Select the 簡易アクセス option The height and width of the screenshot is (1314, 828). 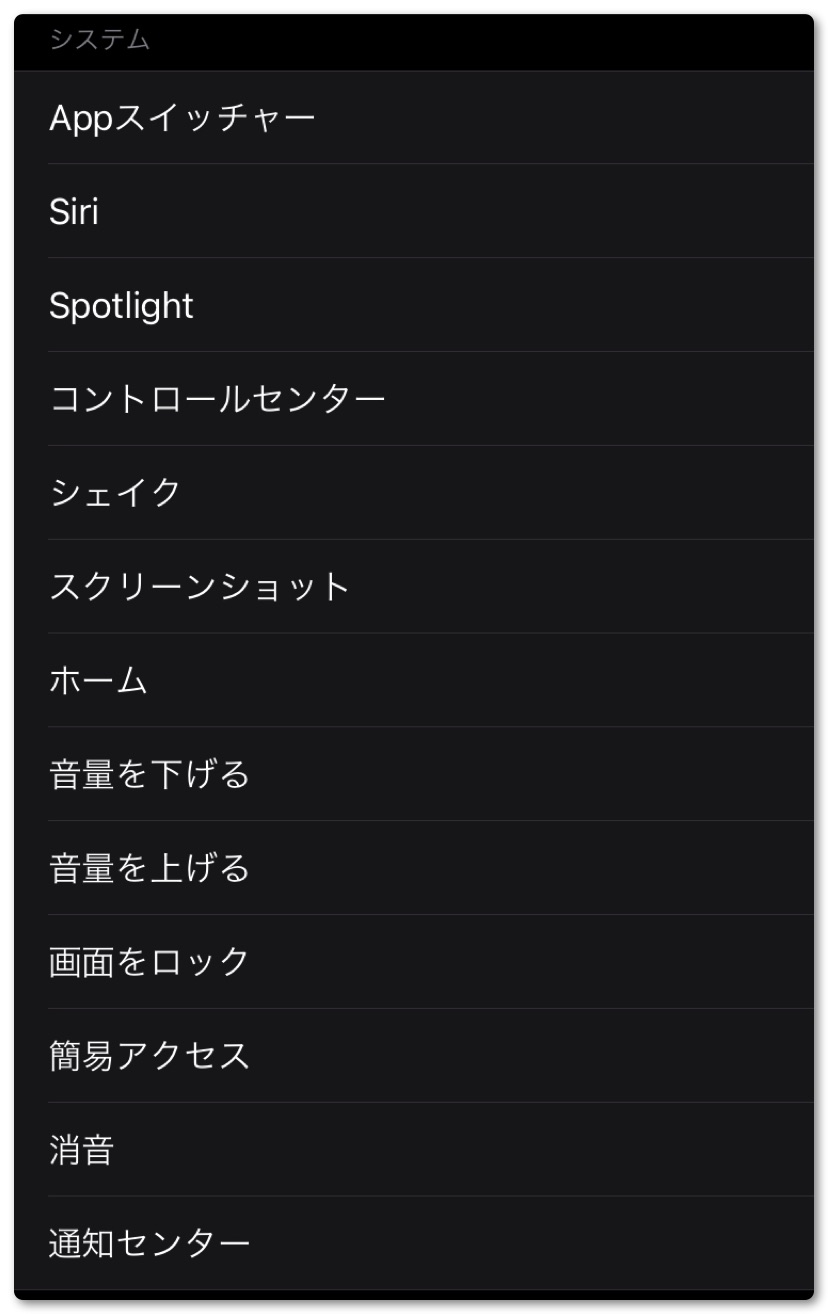click(149, 1056)
